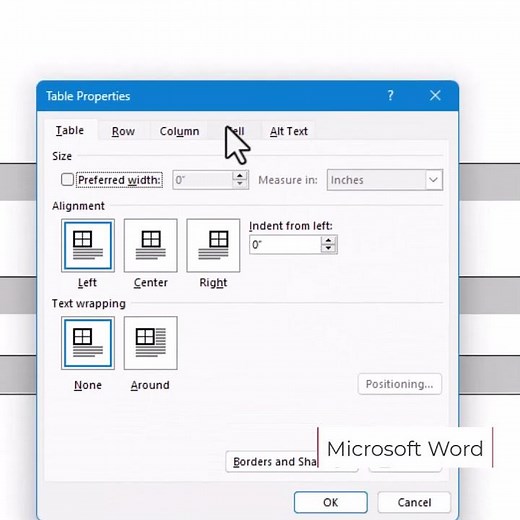Click the None wrapping label

(x=88, y=385)
